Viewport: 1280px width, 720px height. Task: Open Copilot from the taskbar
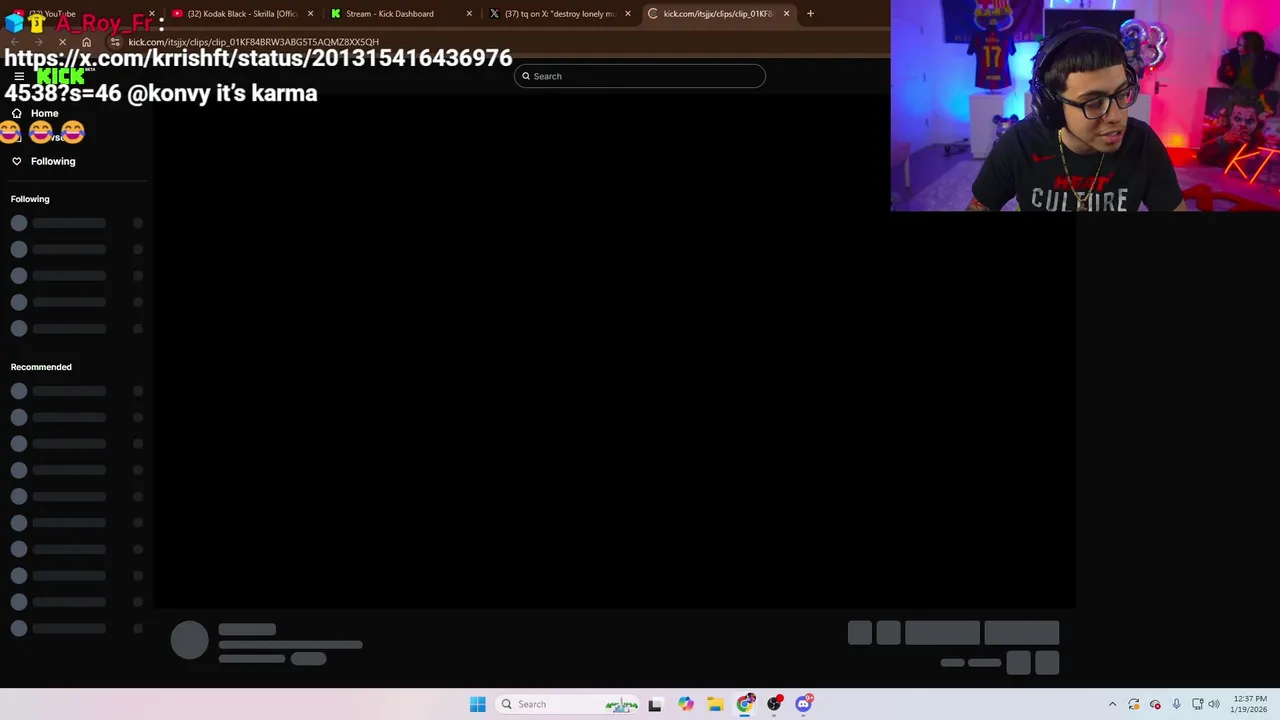685,704
